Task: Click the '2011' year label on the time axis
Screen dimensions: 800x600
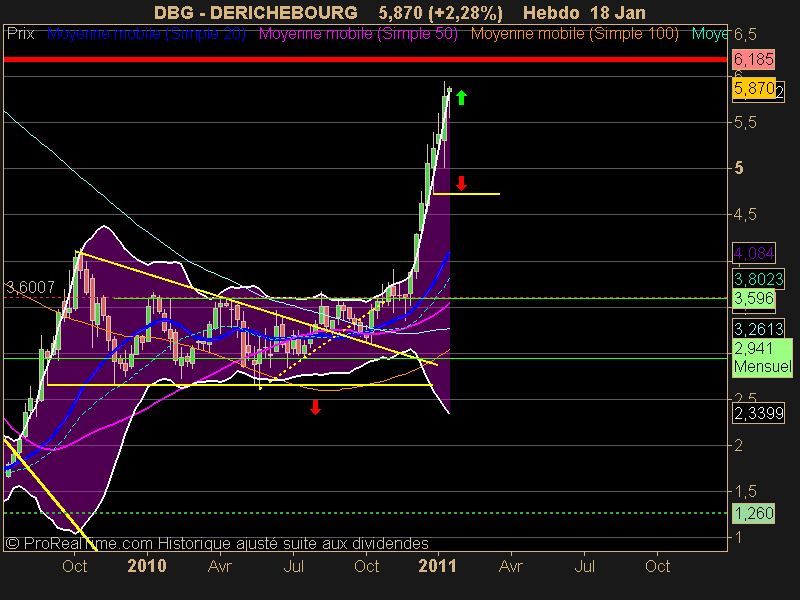Action: (437, 566)
